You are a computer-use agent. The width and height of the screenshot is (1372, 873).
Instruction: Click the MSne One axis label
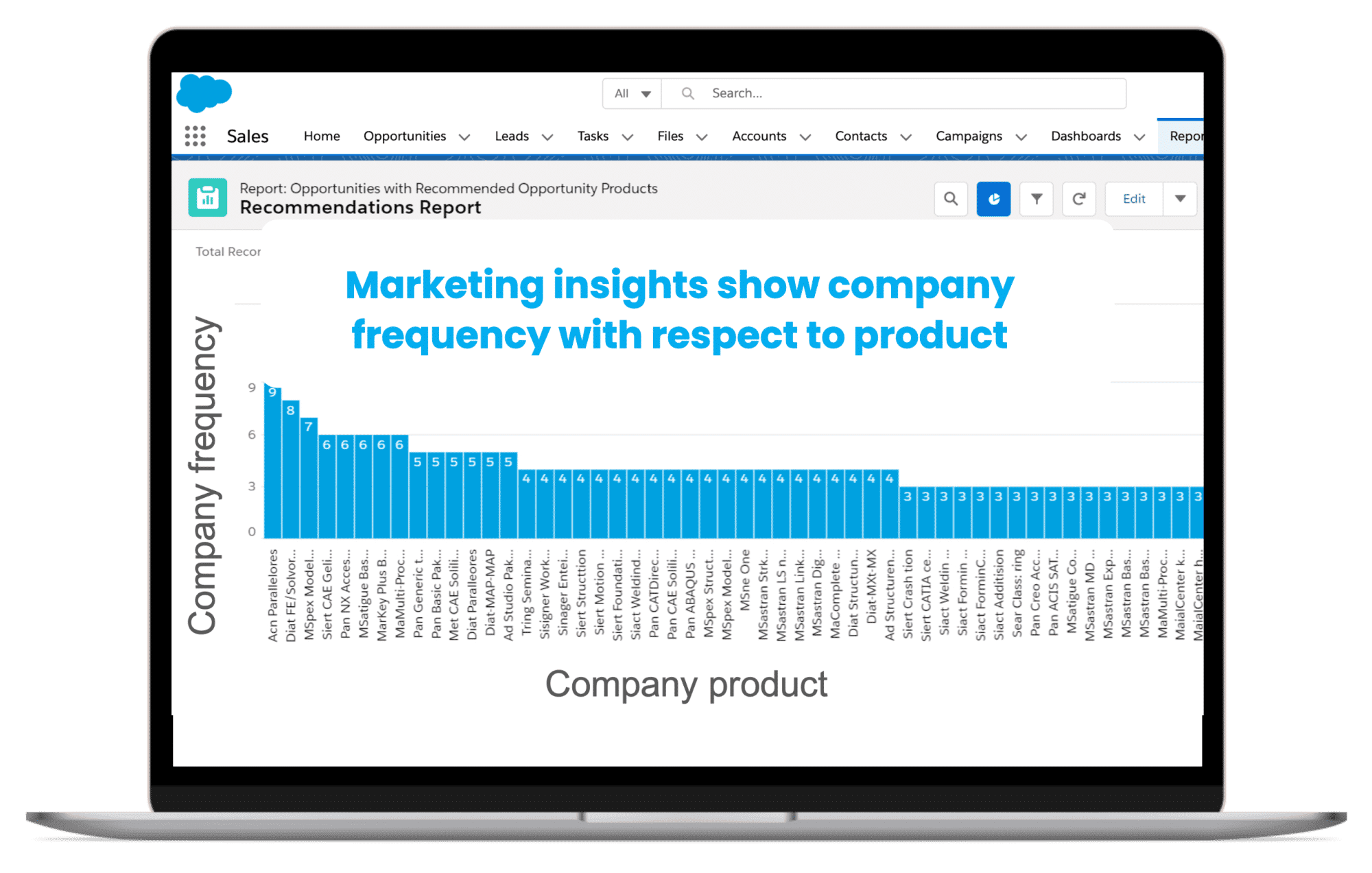tap(744, 579)
